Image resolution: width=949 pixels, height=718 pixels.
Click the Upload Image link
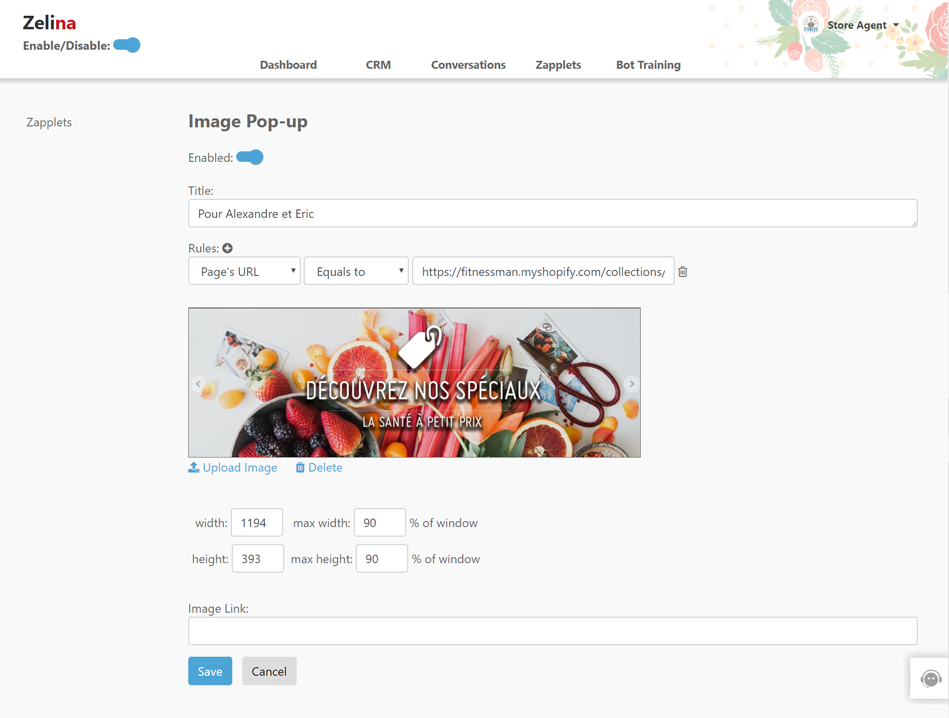233,467
